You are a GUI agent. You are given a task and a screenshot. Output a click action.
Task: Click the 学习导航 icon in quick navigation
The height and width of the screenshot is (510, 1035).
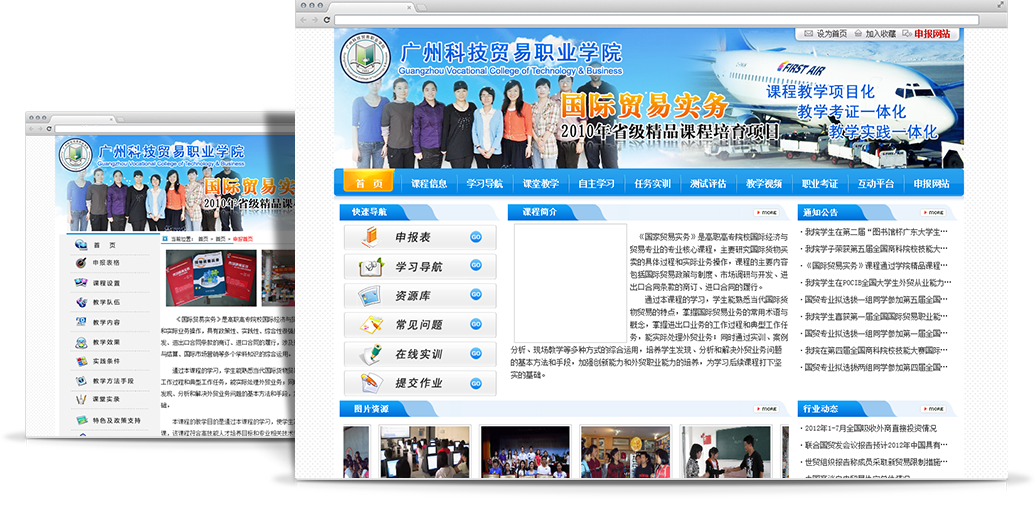pos(371,267)
